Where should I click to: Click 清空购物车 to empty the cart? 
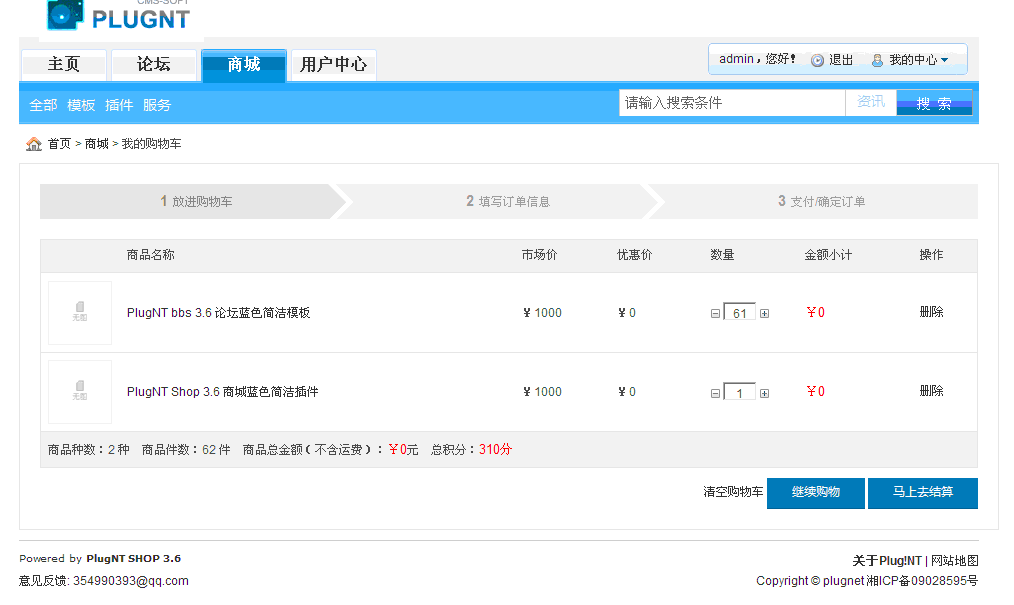[x=732, y=492]
